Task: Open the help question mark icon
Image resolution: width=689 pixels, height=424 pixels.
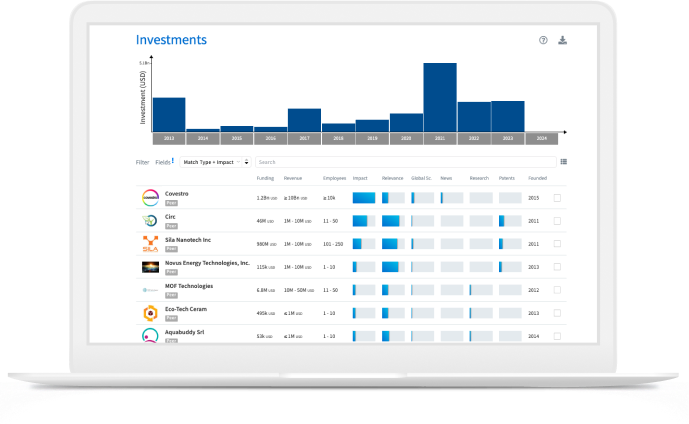Action: [543, 40]
